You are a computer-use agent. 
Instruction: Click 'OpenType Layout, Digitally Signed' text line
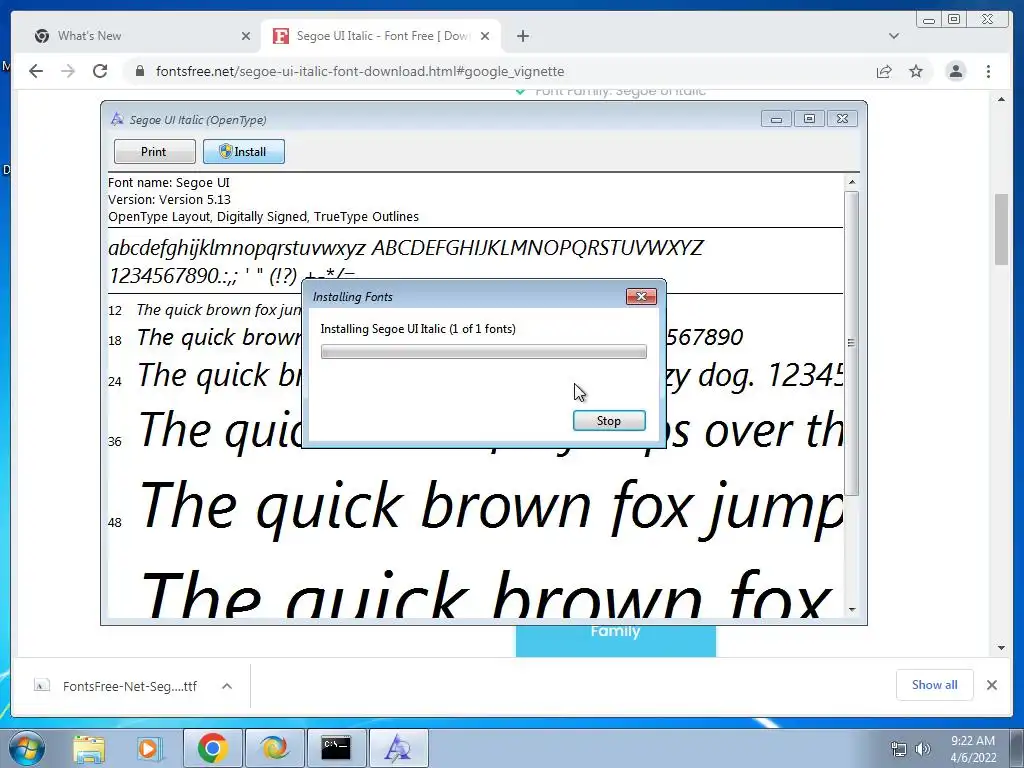[263, 217]
